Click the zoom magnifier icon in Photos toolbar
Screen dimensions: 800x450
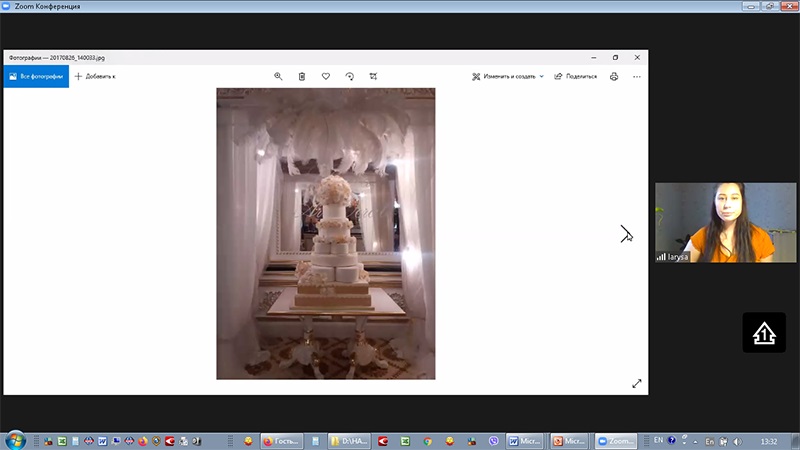278,76
